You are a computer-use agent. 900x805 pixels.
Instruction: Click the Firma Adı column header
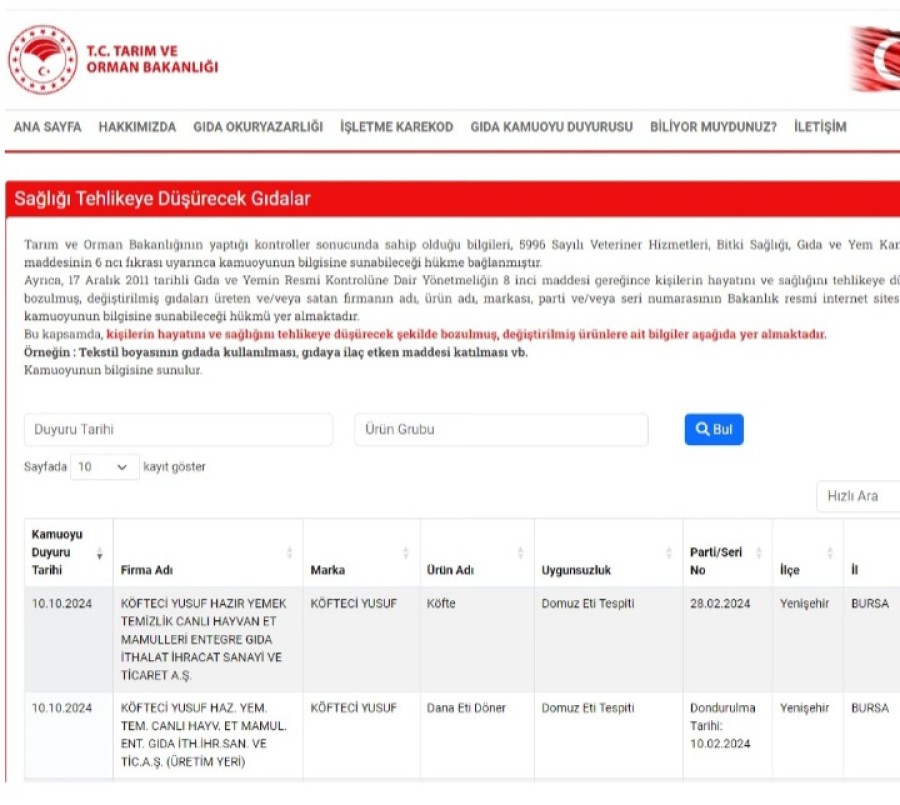(208, 552)
